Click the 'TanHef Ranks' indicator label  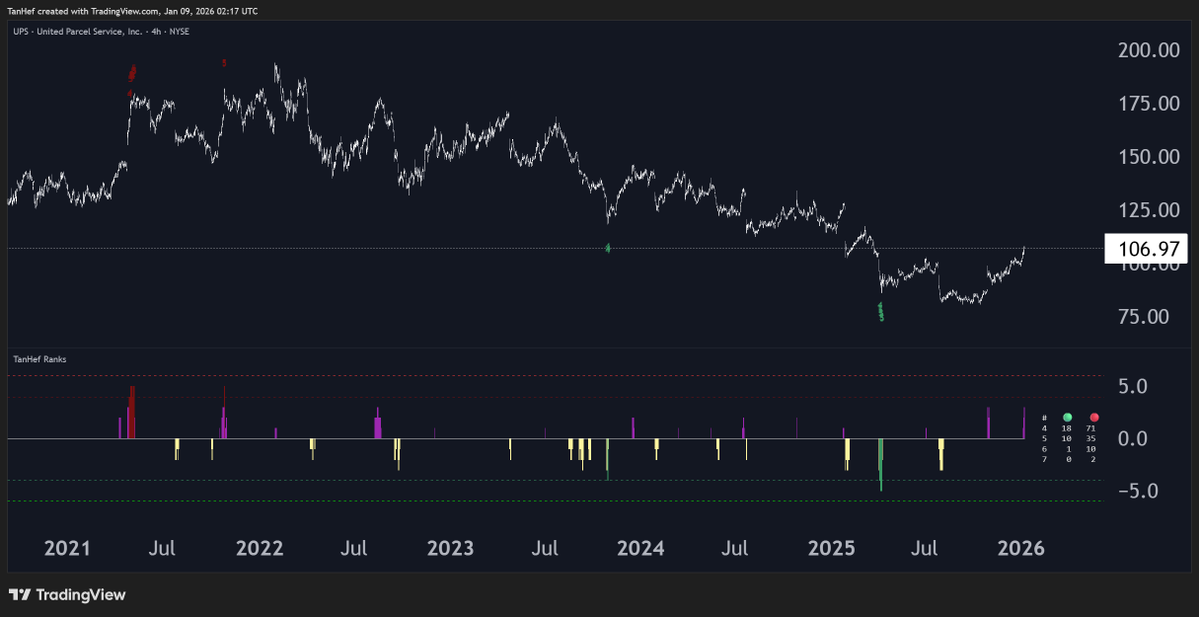click(x=39, y=359)
